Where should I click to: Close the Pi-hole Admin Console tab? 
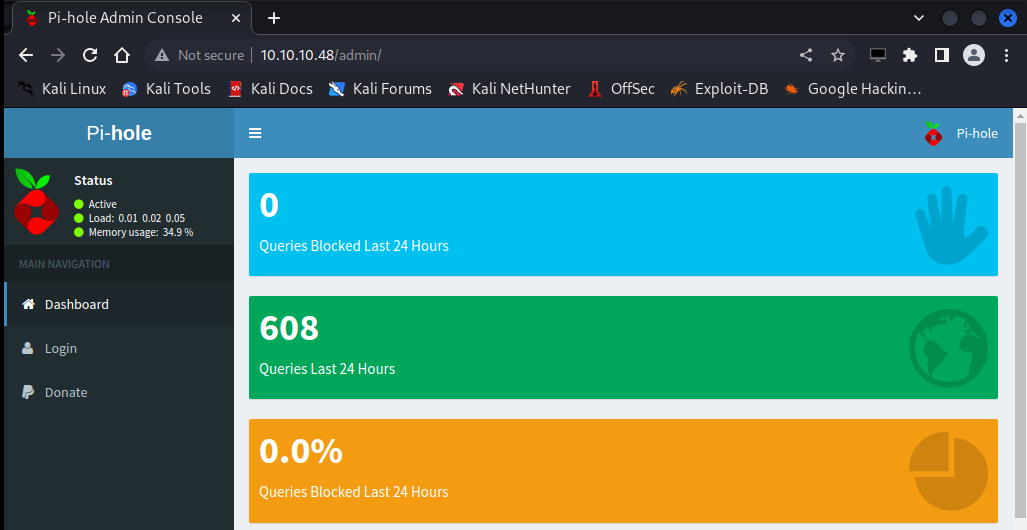click(236, 18)
